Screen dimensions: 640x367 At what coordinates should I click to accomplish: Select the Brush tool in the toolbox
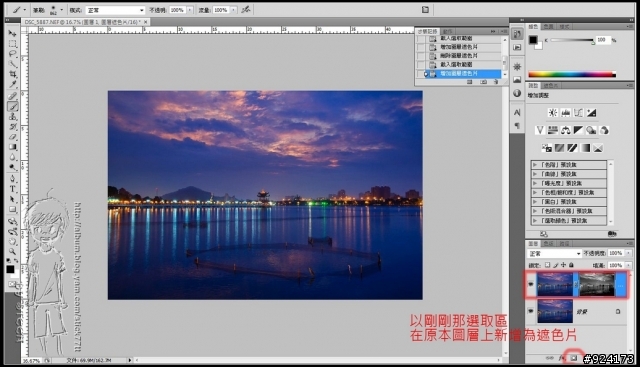[12, 107]
